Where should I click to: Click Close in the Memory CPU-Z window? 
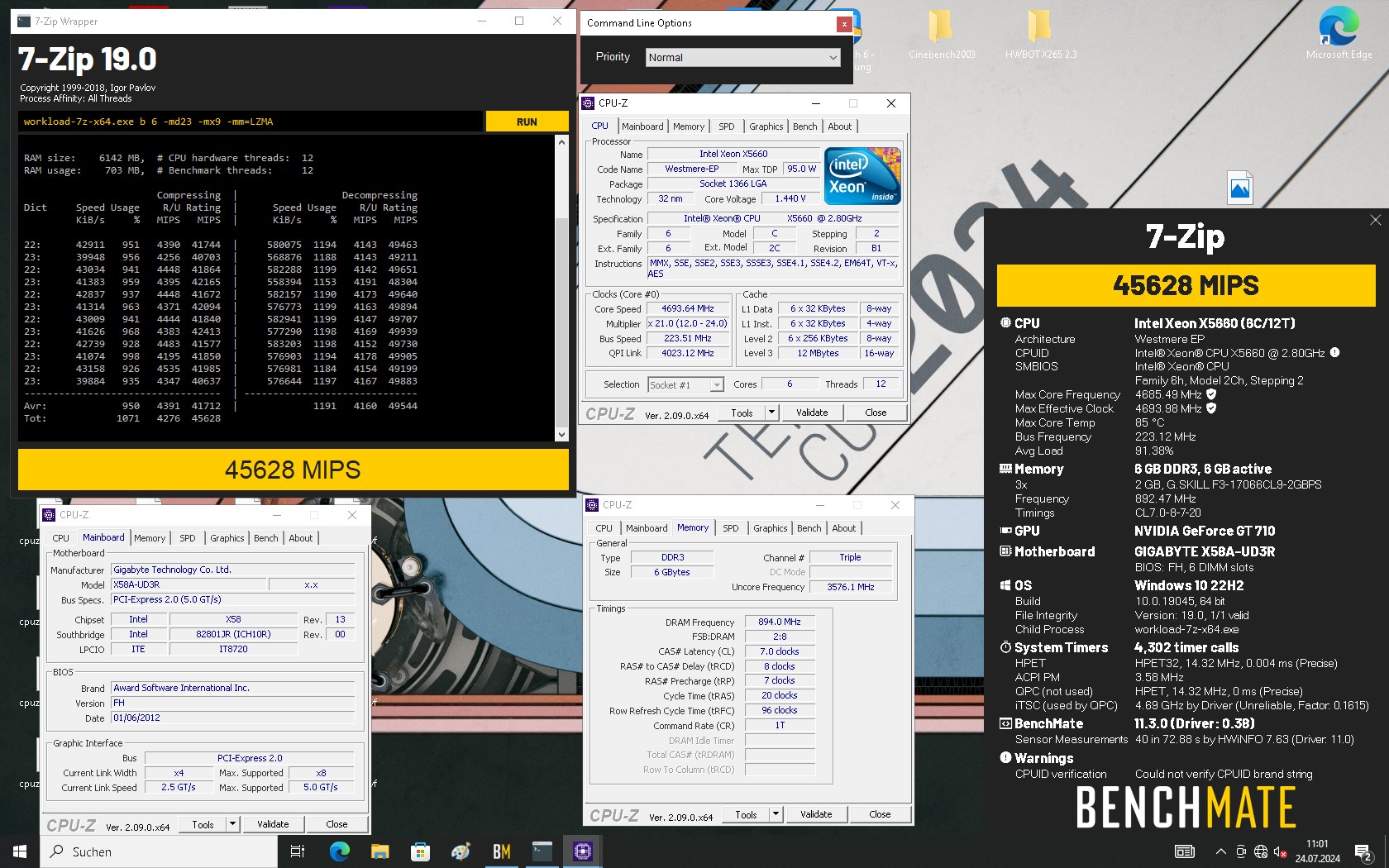tap(880, 814)
